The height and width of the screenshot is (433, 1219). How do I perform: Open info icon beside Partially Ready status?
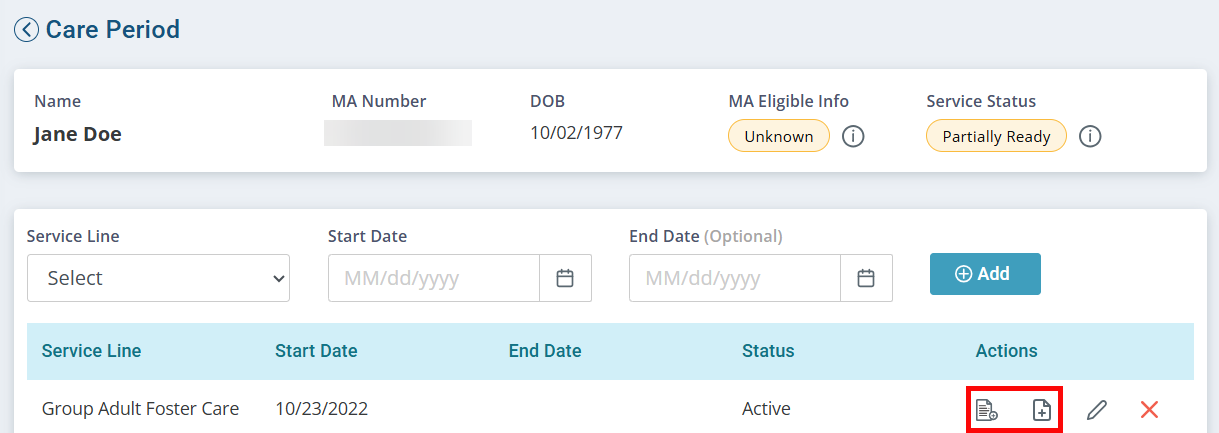pos(1090,136)
